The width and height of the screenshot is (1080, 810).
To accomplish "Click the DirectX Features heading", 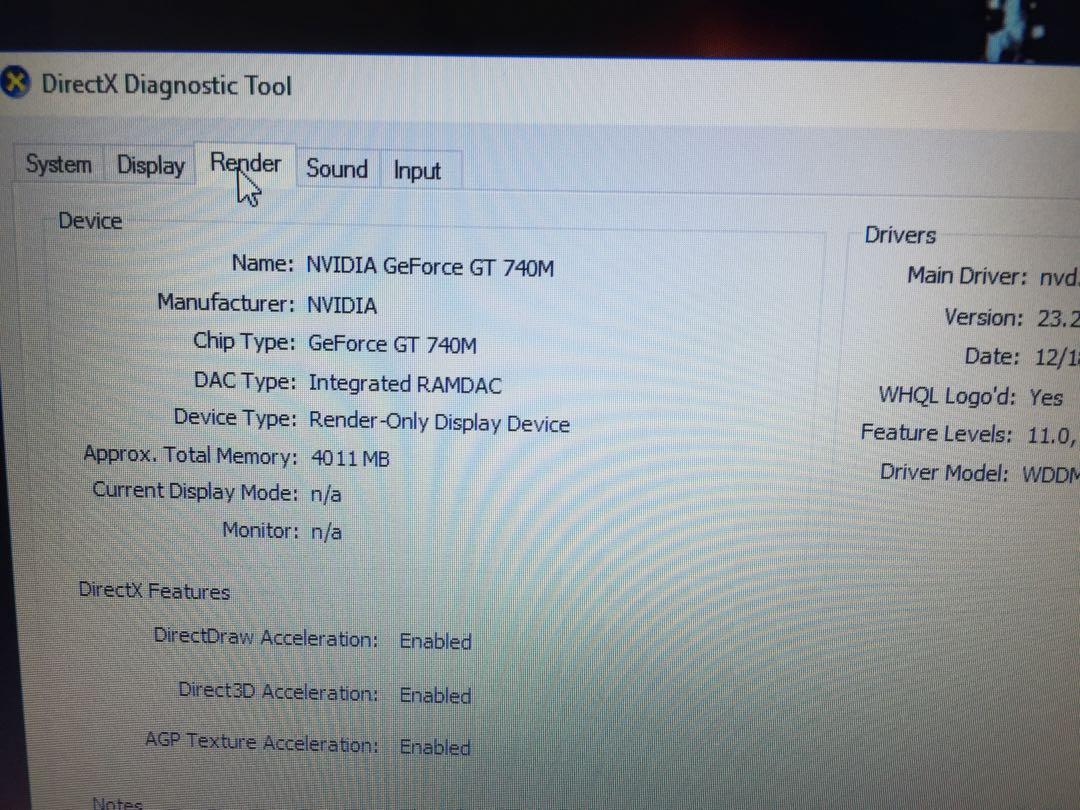I will (154, 591).
